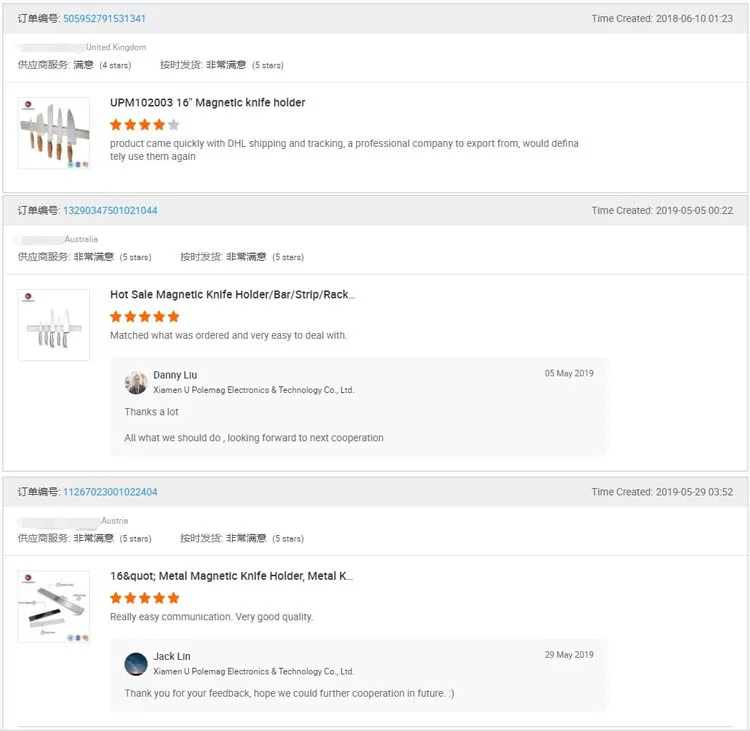Click the Australia reviewer country label
This screenshot has height=731, width=750.
(x=81, y=240)
